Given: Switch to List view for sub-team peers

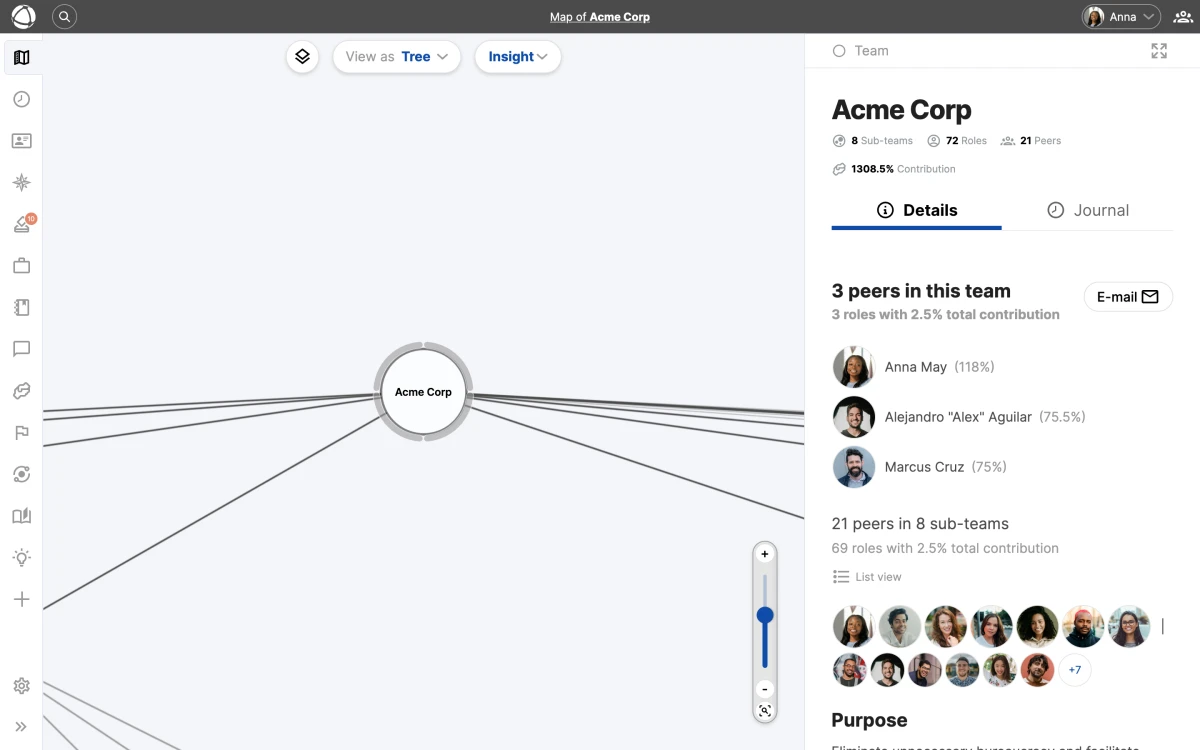Looking at the screenshot, I should 868,576.
